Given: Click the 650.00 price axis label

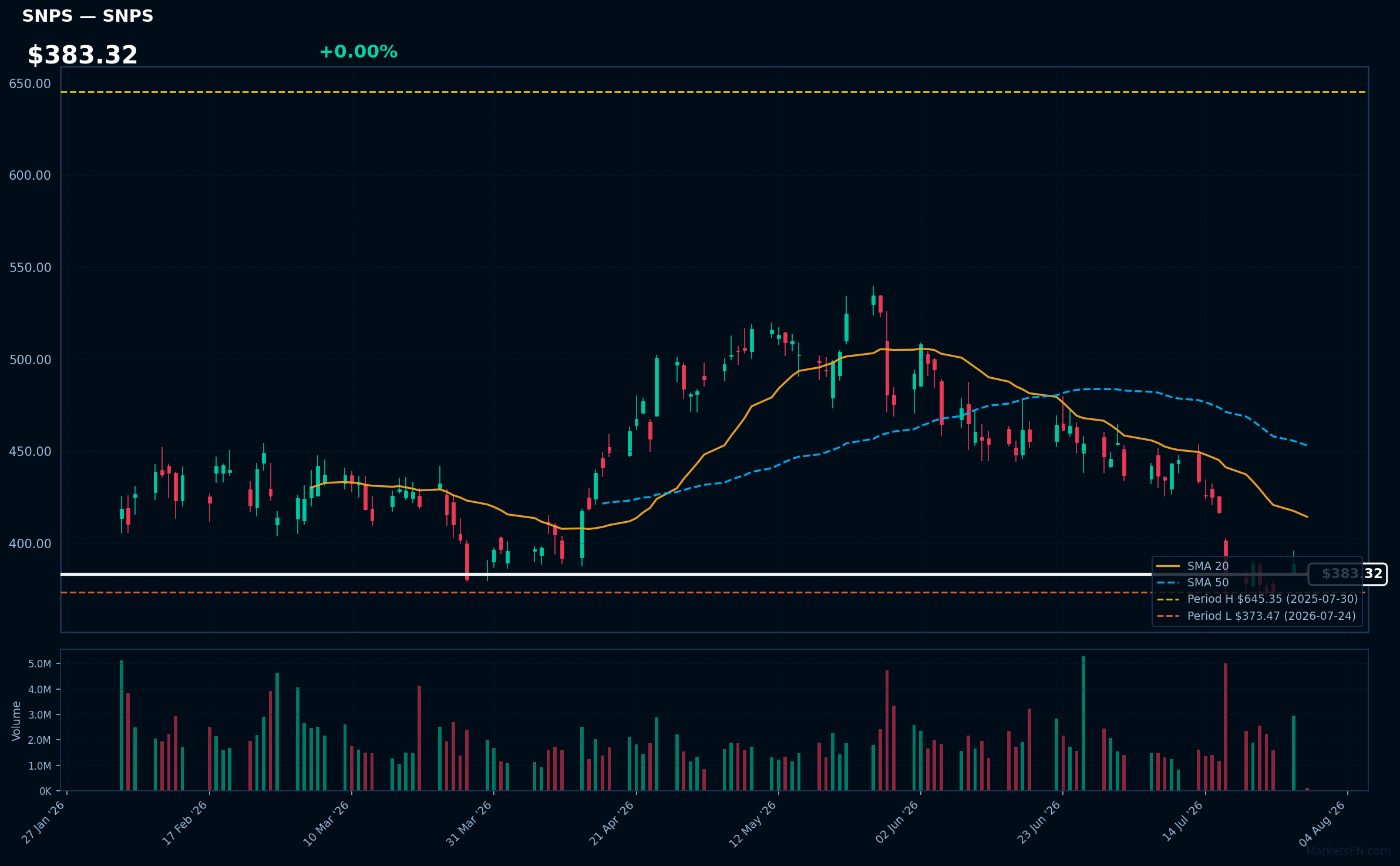Looking at the screenshot, I should (30, 84).
